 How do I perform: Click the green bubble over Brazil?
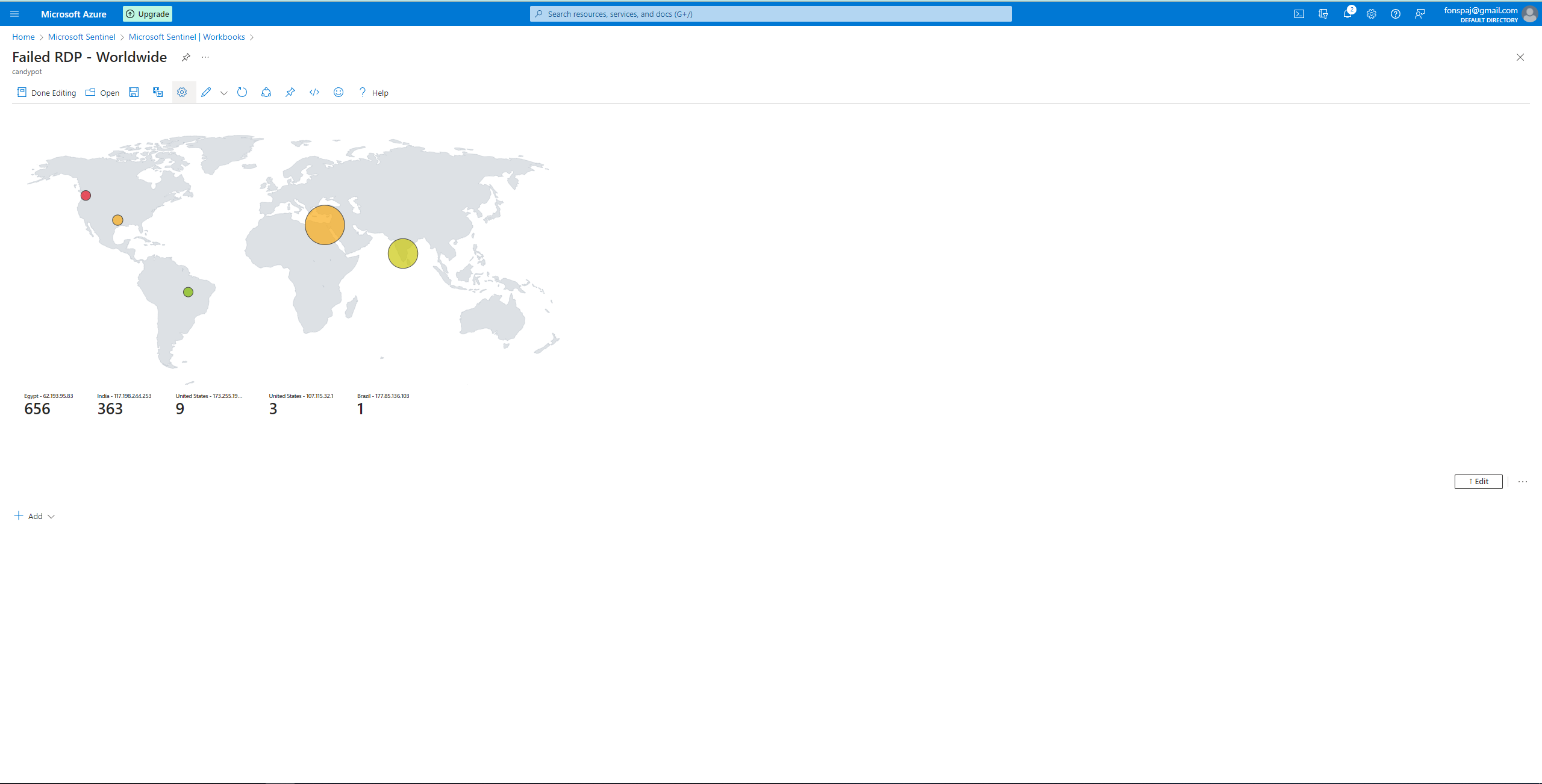188,292
